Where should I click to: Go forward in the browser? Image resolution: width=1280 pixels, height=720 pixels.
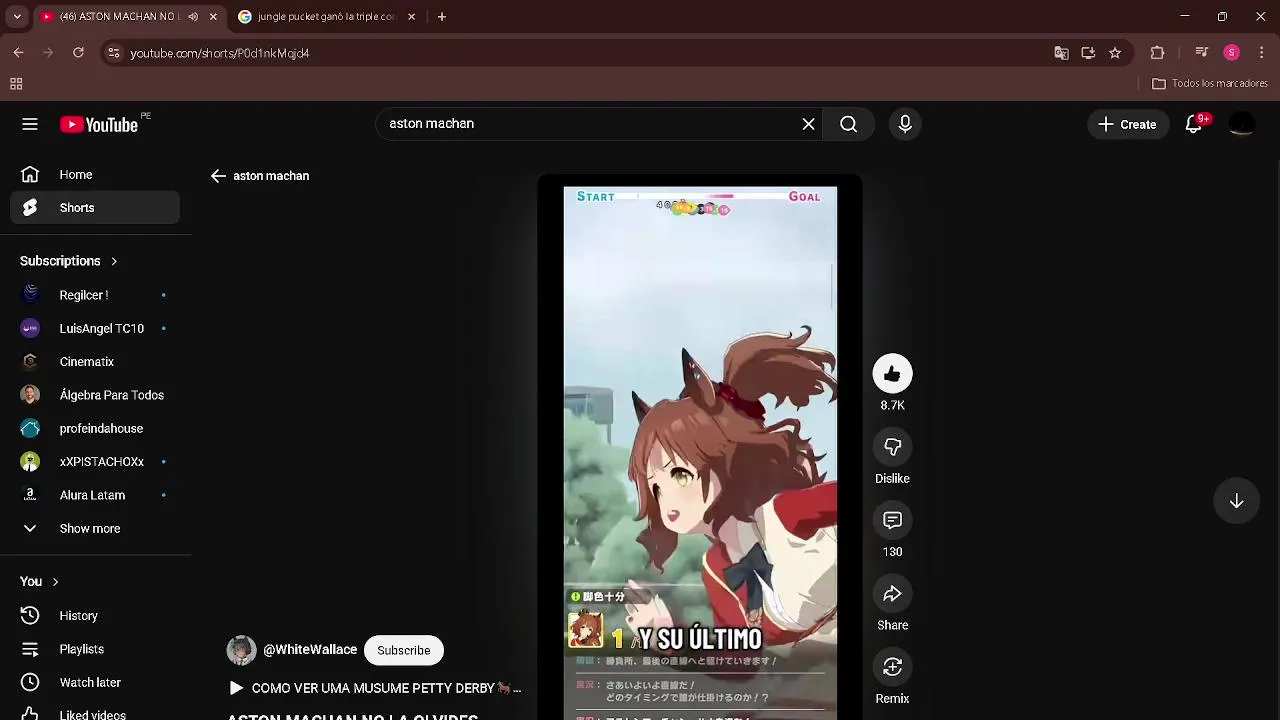coord(48,53)
